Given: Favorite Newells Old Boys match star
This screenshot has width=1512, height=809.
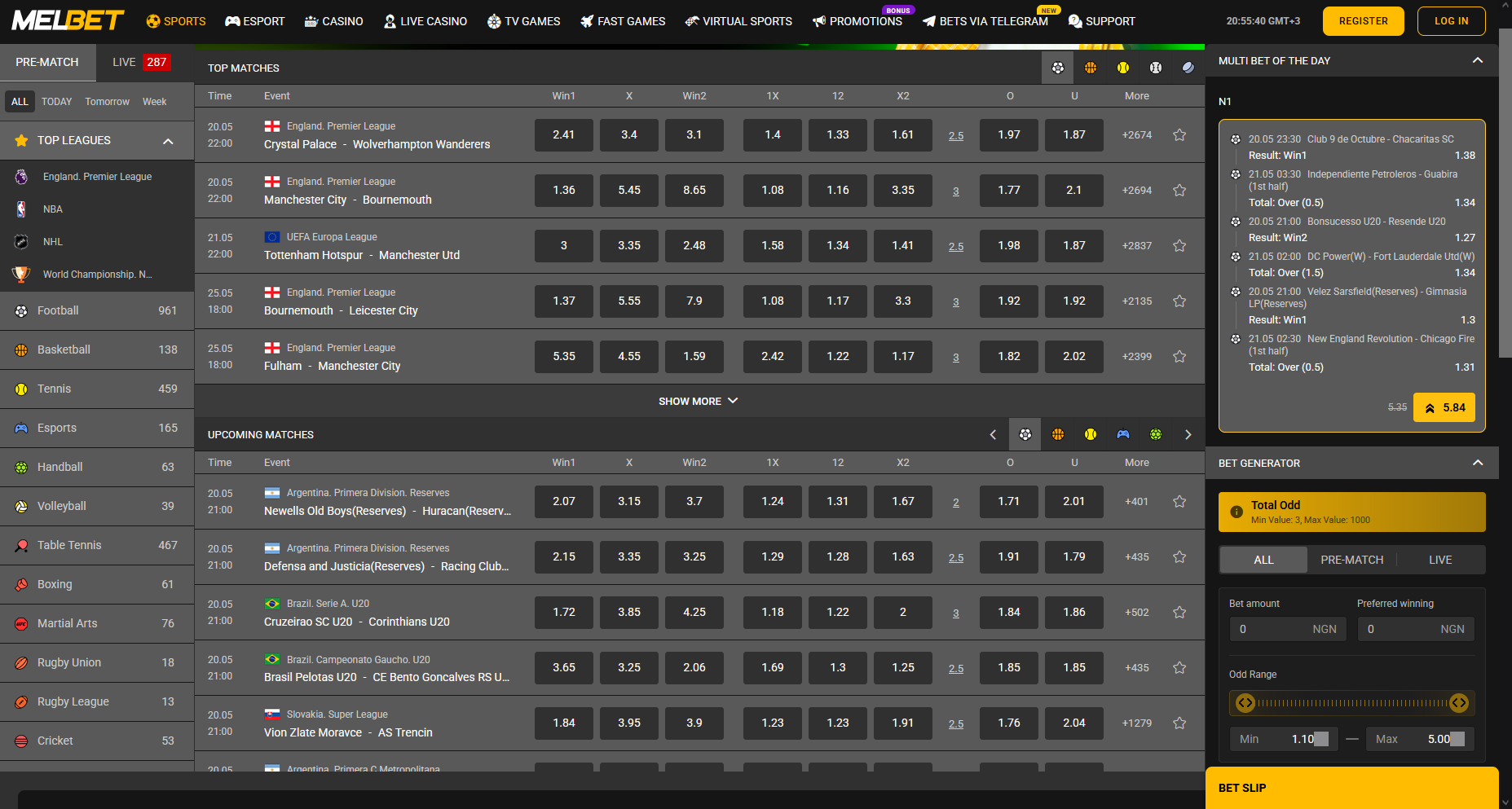Looking at the screenshot, I should click(x=1179, y=501).
